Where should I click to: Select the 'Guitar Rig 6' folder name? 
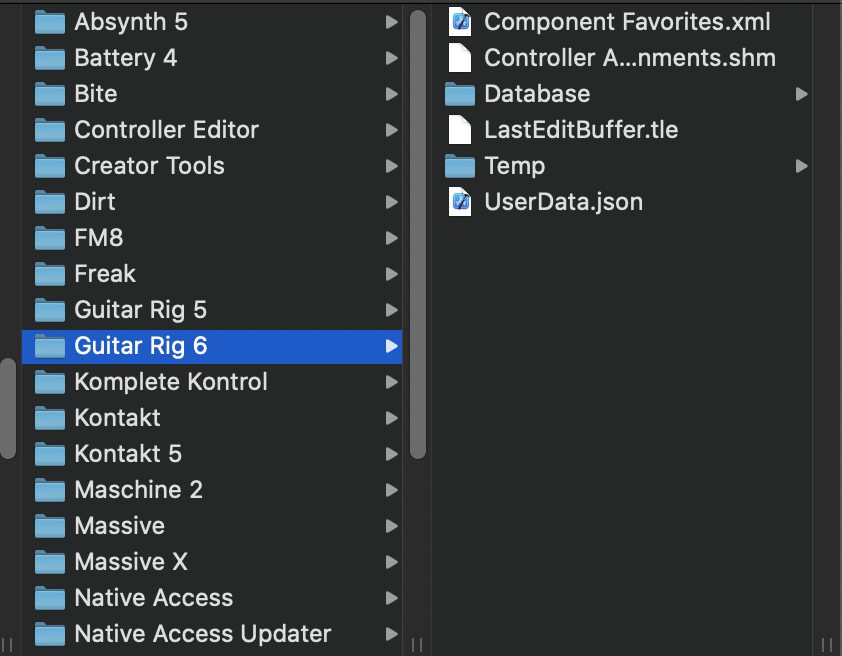click(x=141, y=346)
